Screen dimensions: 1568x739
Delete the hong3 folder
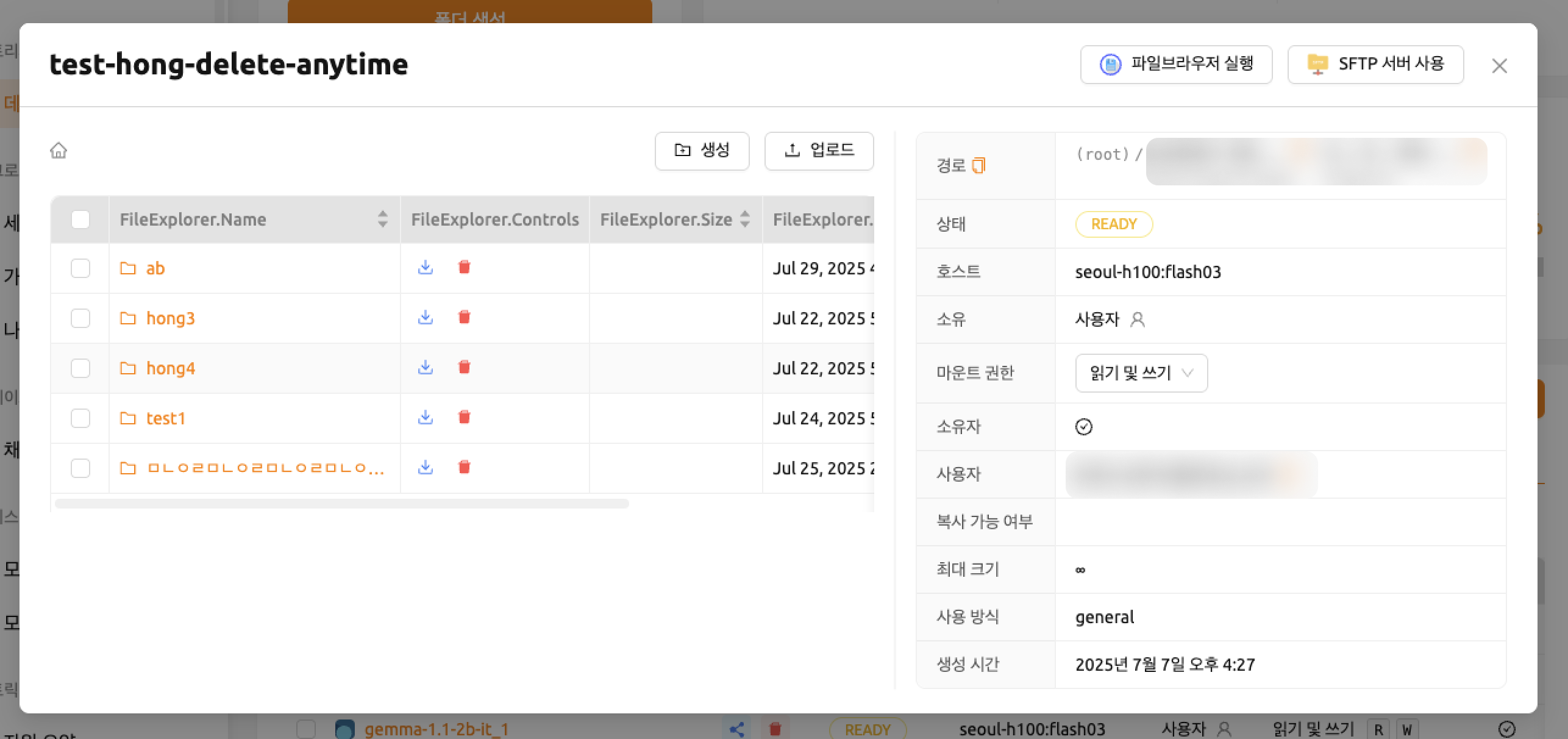tap(464, 318)
